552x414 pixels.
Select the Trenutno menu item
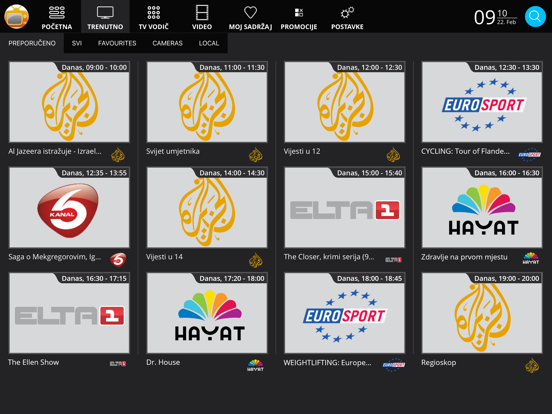tap(105, 17)
